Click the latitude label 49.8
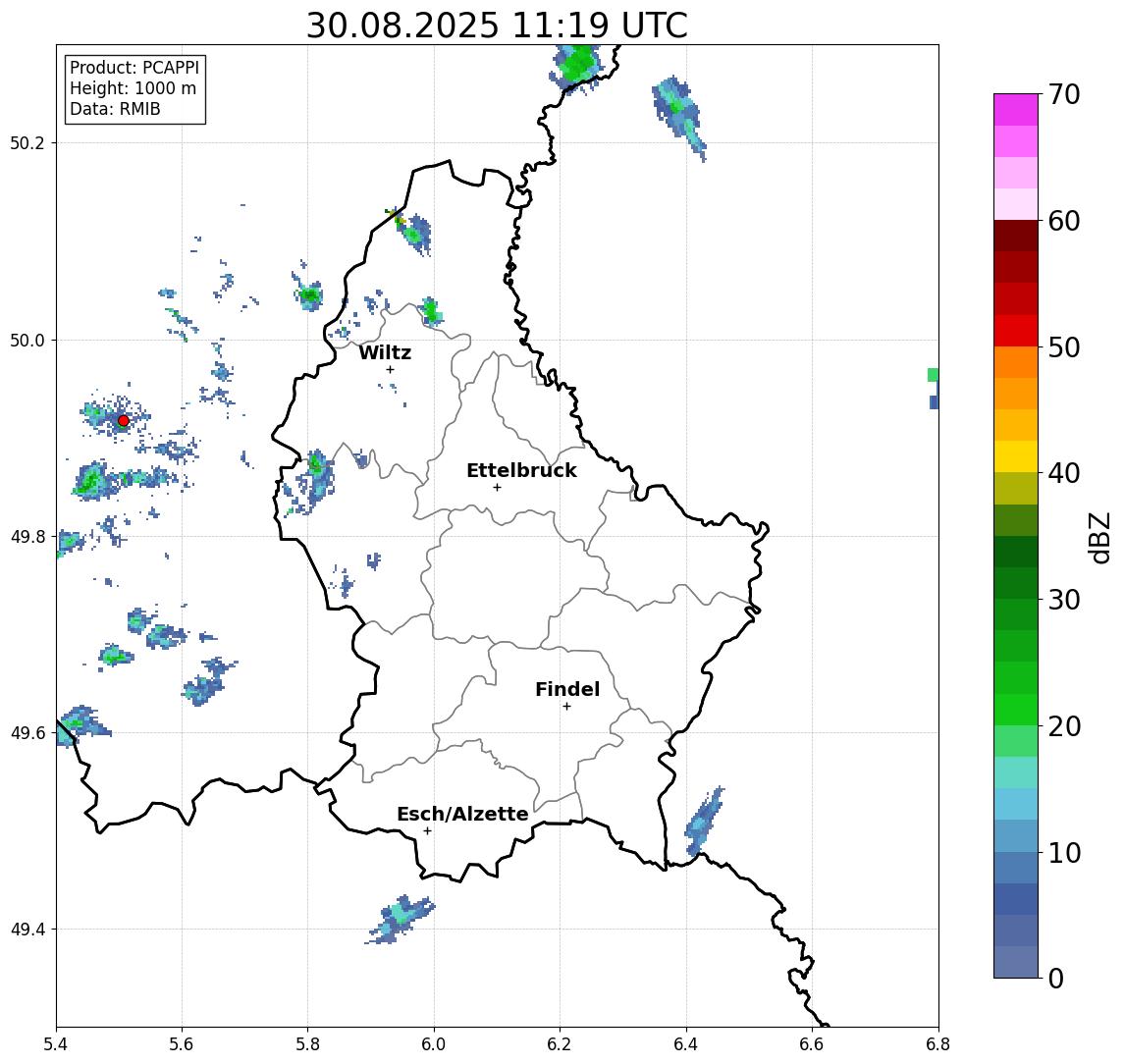The width and height of the screenshot is (1124, 1064). (x=27, y=536)
